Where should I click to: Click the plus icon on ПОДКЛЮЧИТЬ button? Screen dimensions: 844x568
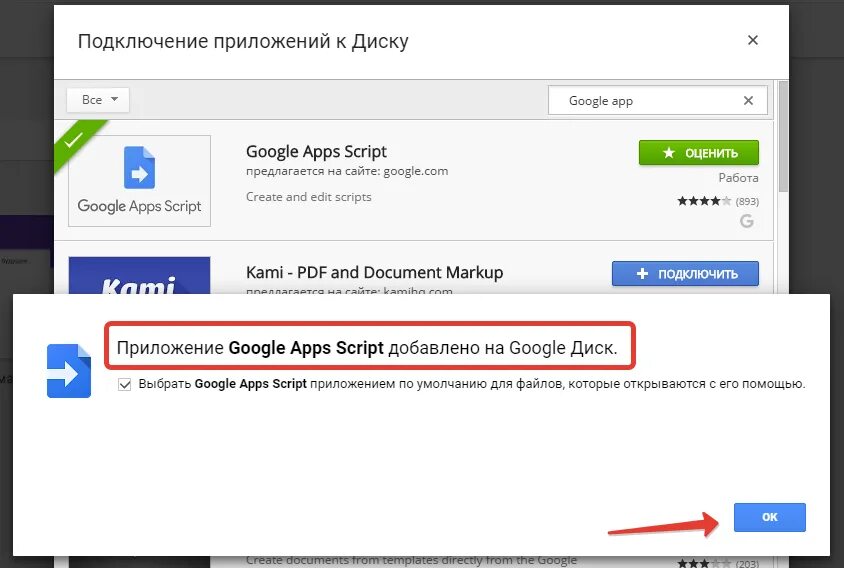coord(642,274)
